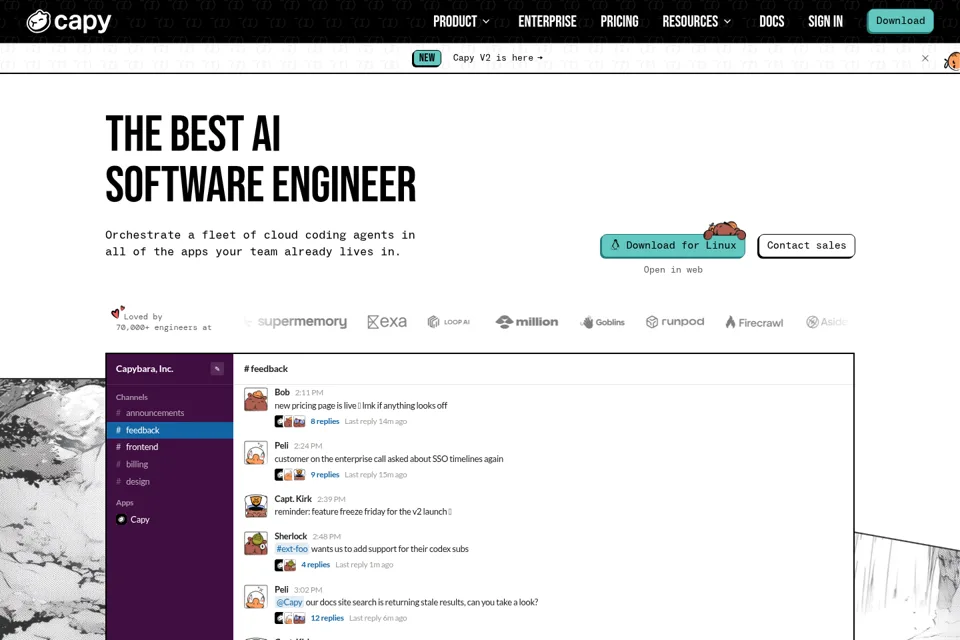Click the Loop AI logo
Viewport: 960px width, 640px height.
[x=449, y=322]
